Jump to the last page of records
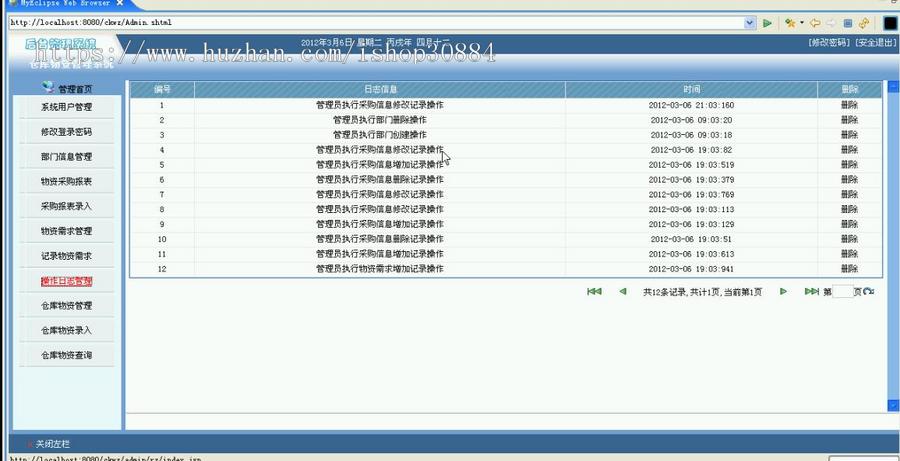The height and width of the screenshot is (461, 900). [x=811, y=292]
